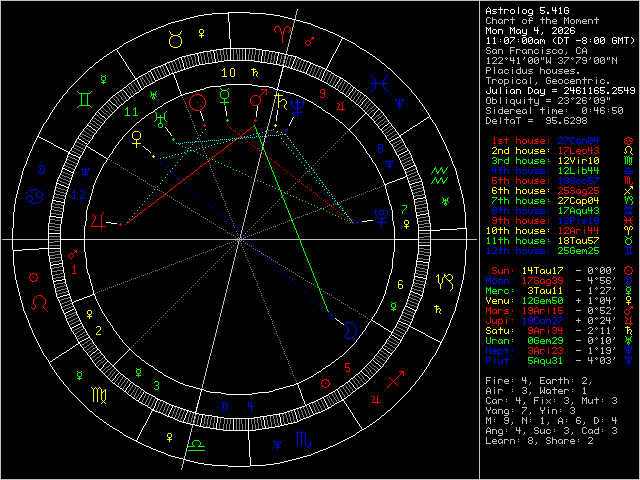
Task: Select the green Aquarius waves on the outer ring
Action: 440,176
